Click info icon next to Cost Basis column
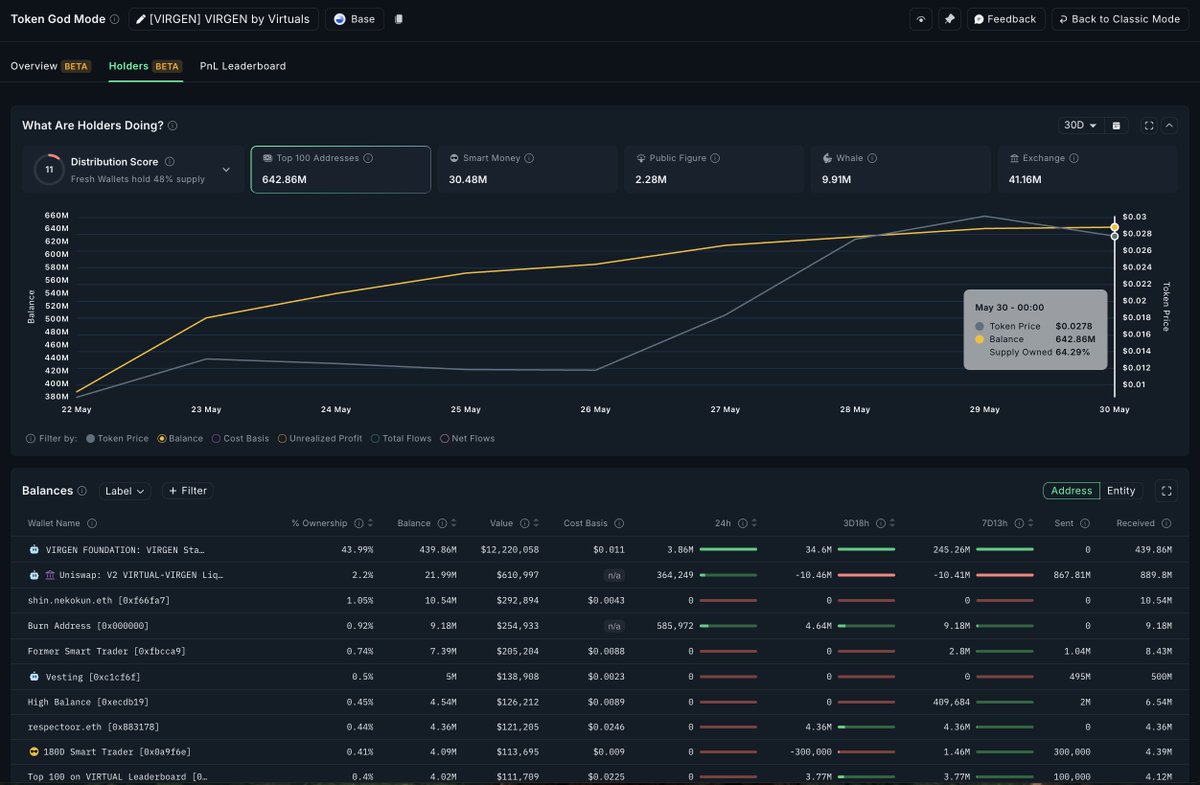Viewport: 1200px width, 785px height. point(619,523)
